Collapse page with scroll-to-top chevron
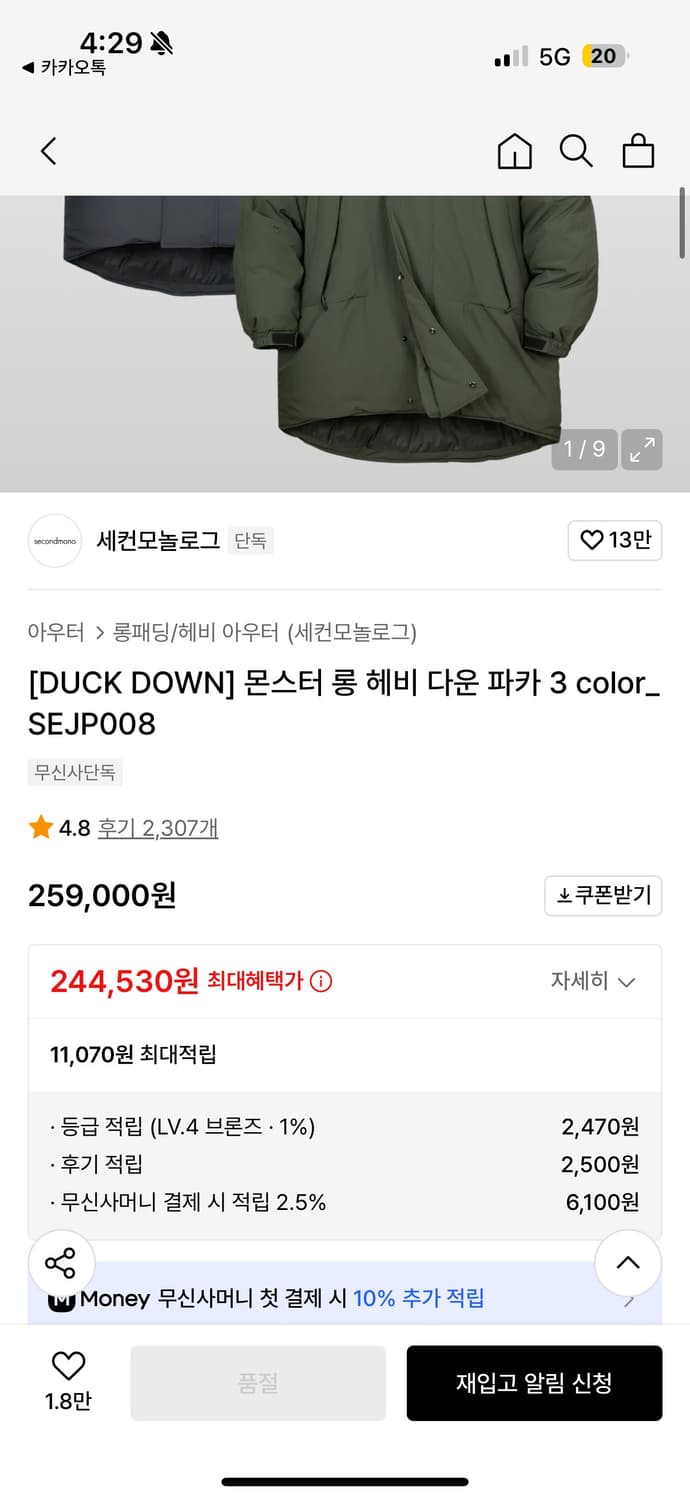This screenshot has height=1500, width=690. (x=627, y=1263)
